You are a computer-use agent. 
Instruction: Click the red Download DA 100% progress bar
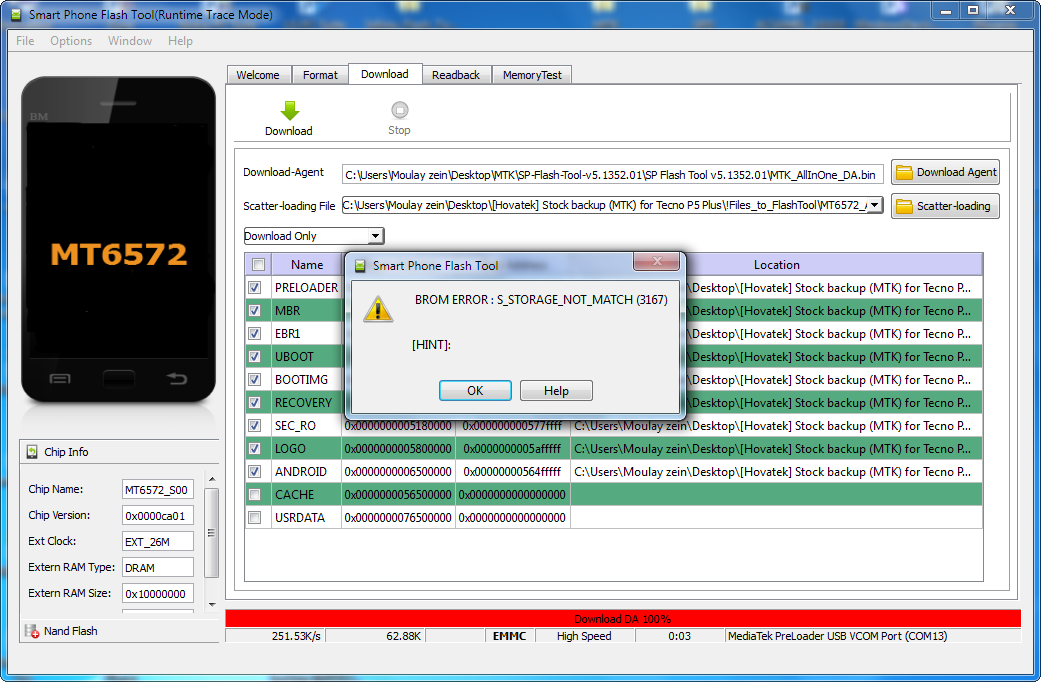click(x=623, y=619)
